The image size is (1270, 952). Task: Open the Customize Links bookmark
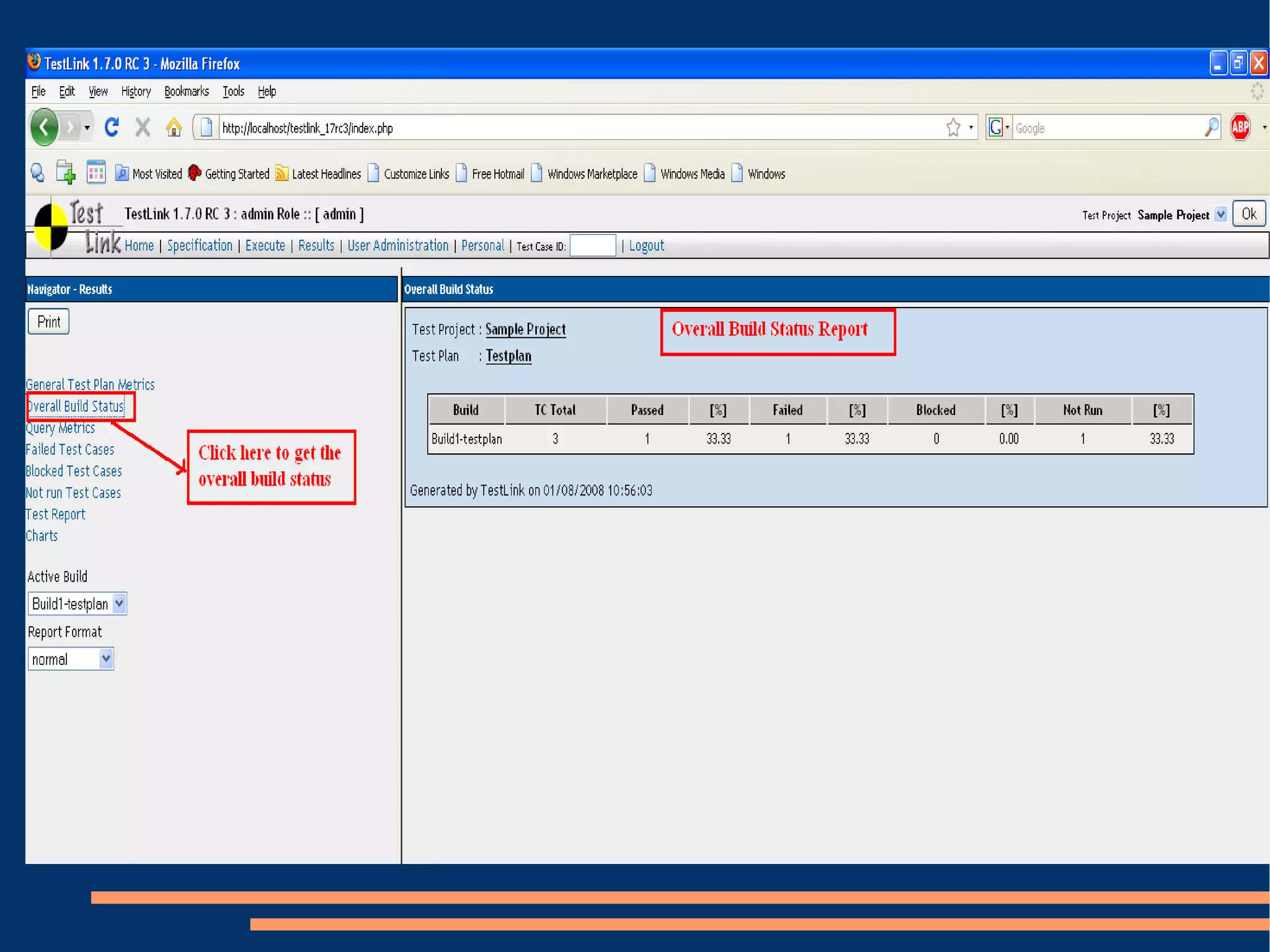click(x=409, y=174)
